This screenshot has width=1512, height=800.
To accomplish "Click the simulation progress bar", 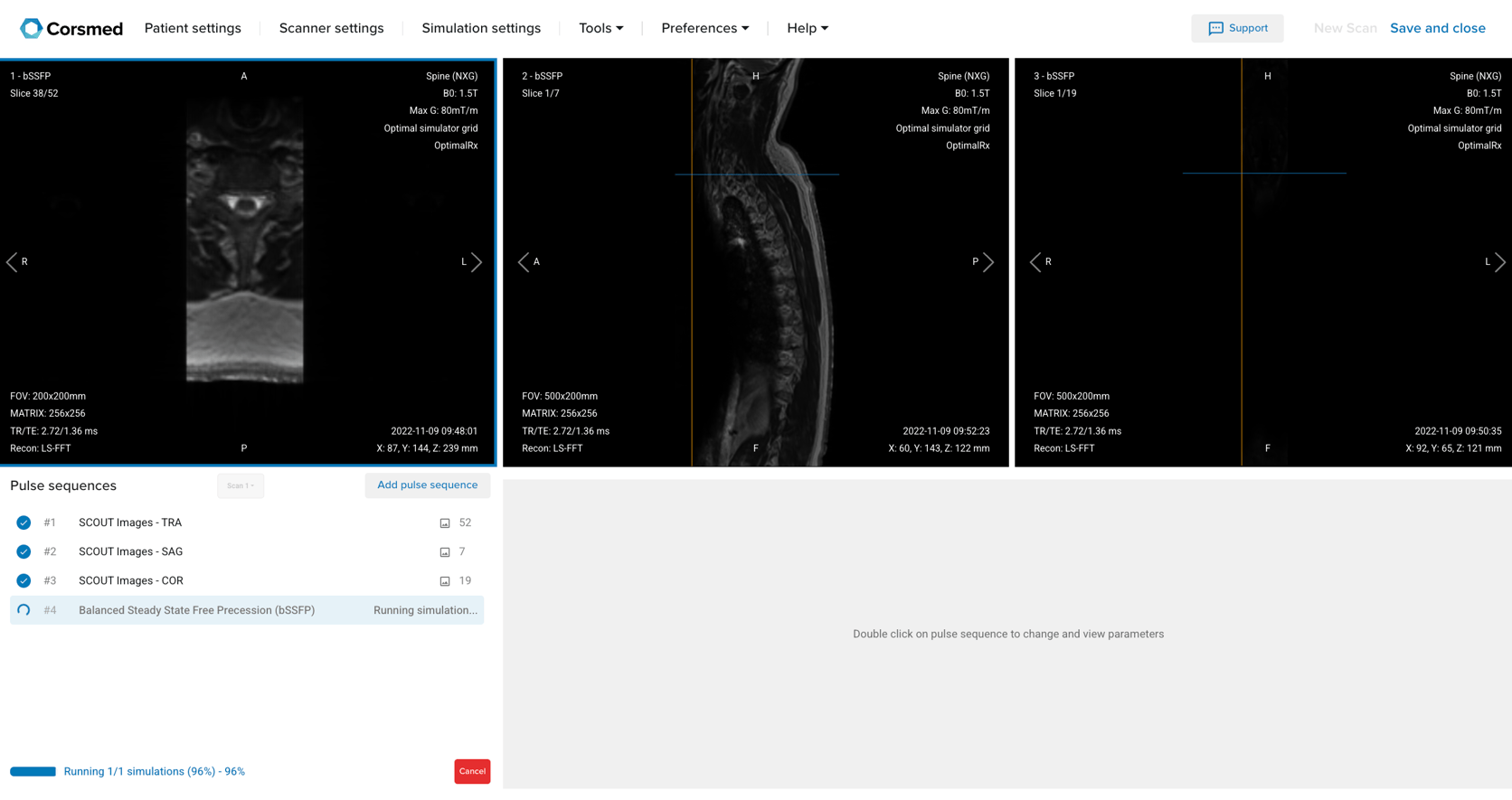I will coord(33,772).
